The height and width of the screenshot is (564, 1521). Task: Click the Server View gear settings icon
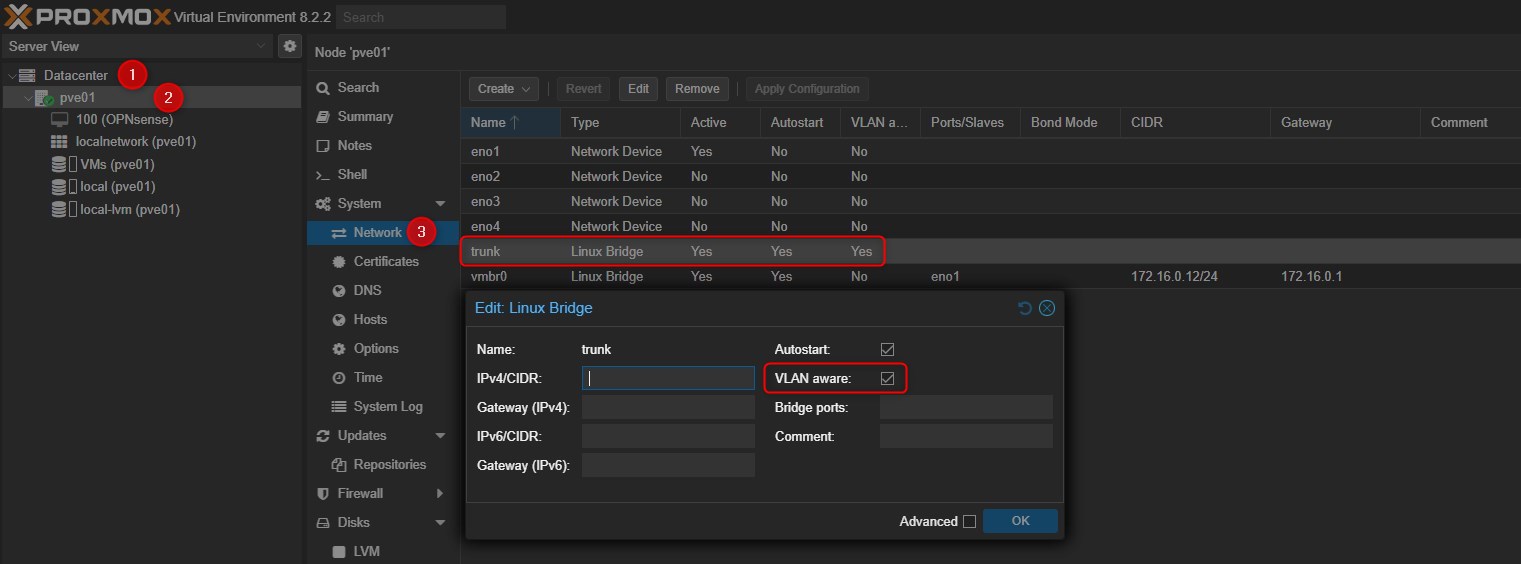(290, 46)
